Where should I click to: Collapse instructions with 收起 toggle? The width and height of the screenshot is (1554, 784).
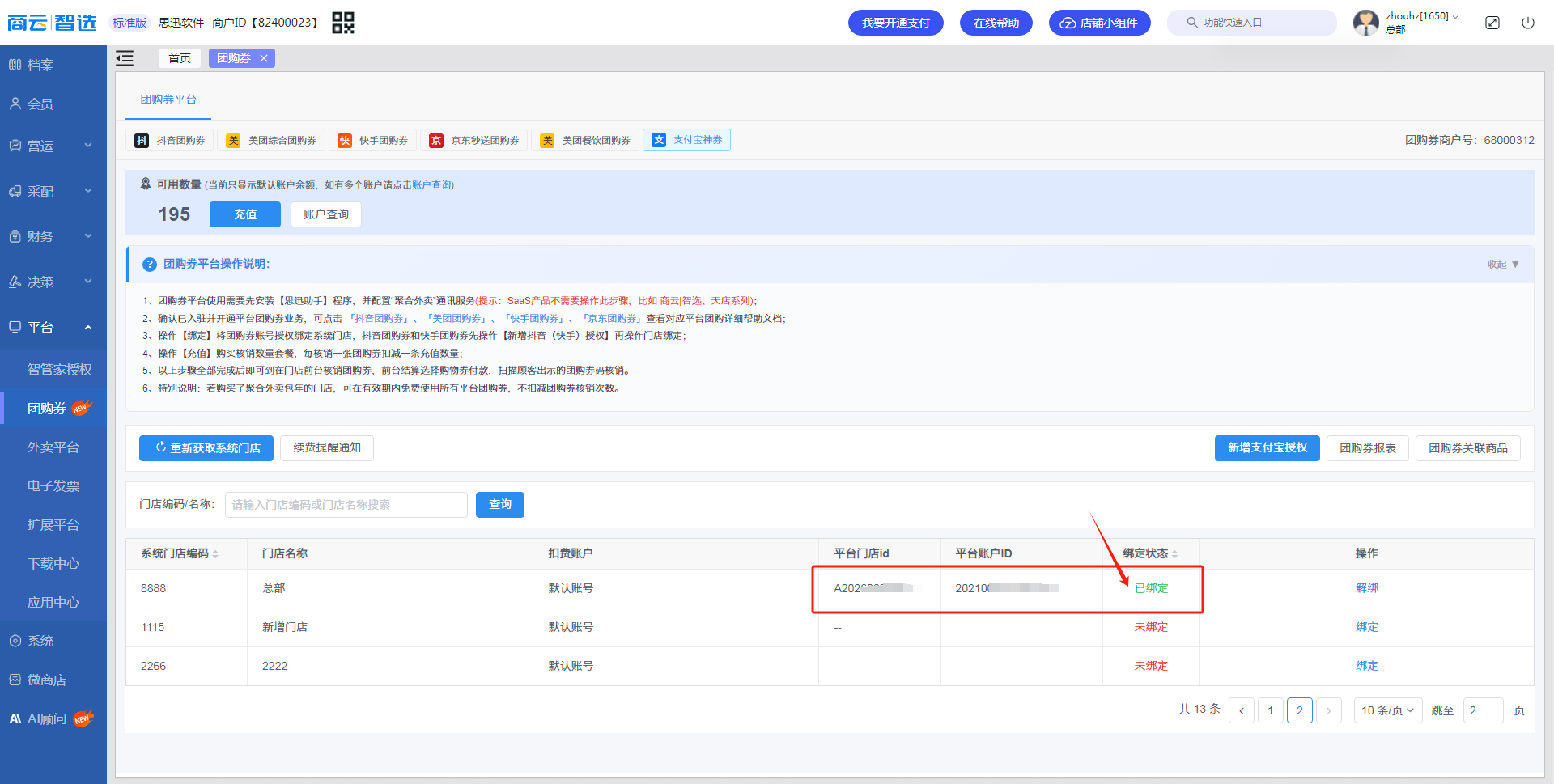click(x=1503, y=265)
